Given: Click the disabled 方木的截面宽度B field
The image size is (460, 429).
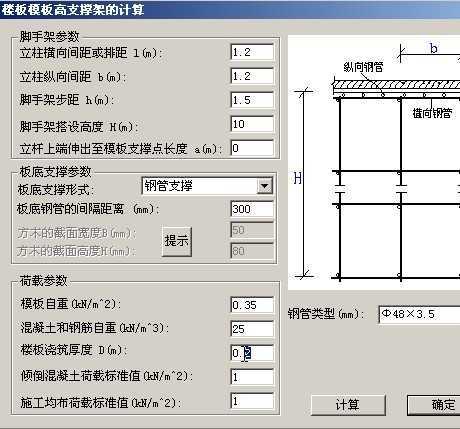Looking at the screenshot, I should click(252, 230).
